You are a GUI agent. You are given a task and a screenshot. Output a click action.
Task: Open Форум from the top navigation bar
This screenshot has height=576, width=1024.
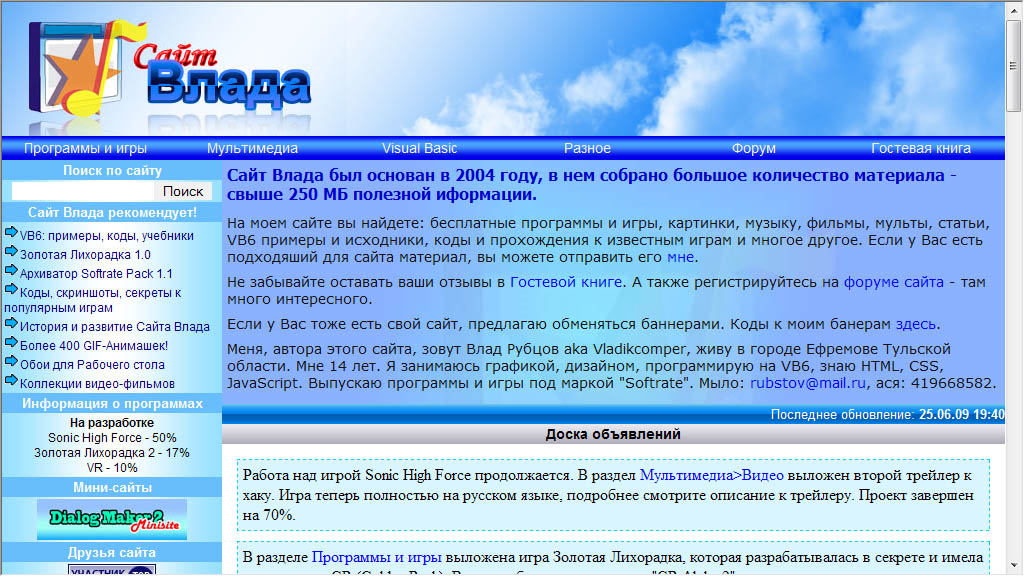click(x=753, y=148)
